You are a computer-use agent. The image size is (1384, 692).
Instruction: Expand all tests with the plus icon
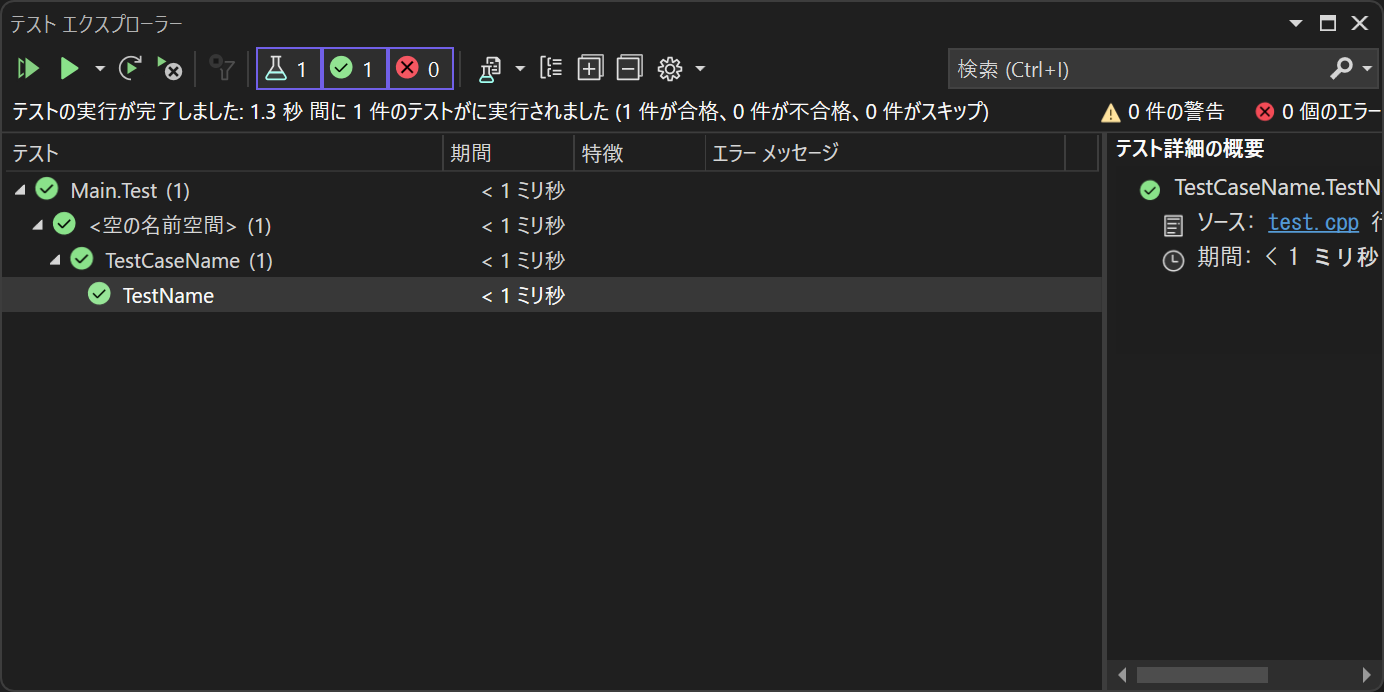coord(590,68)
